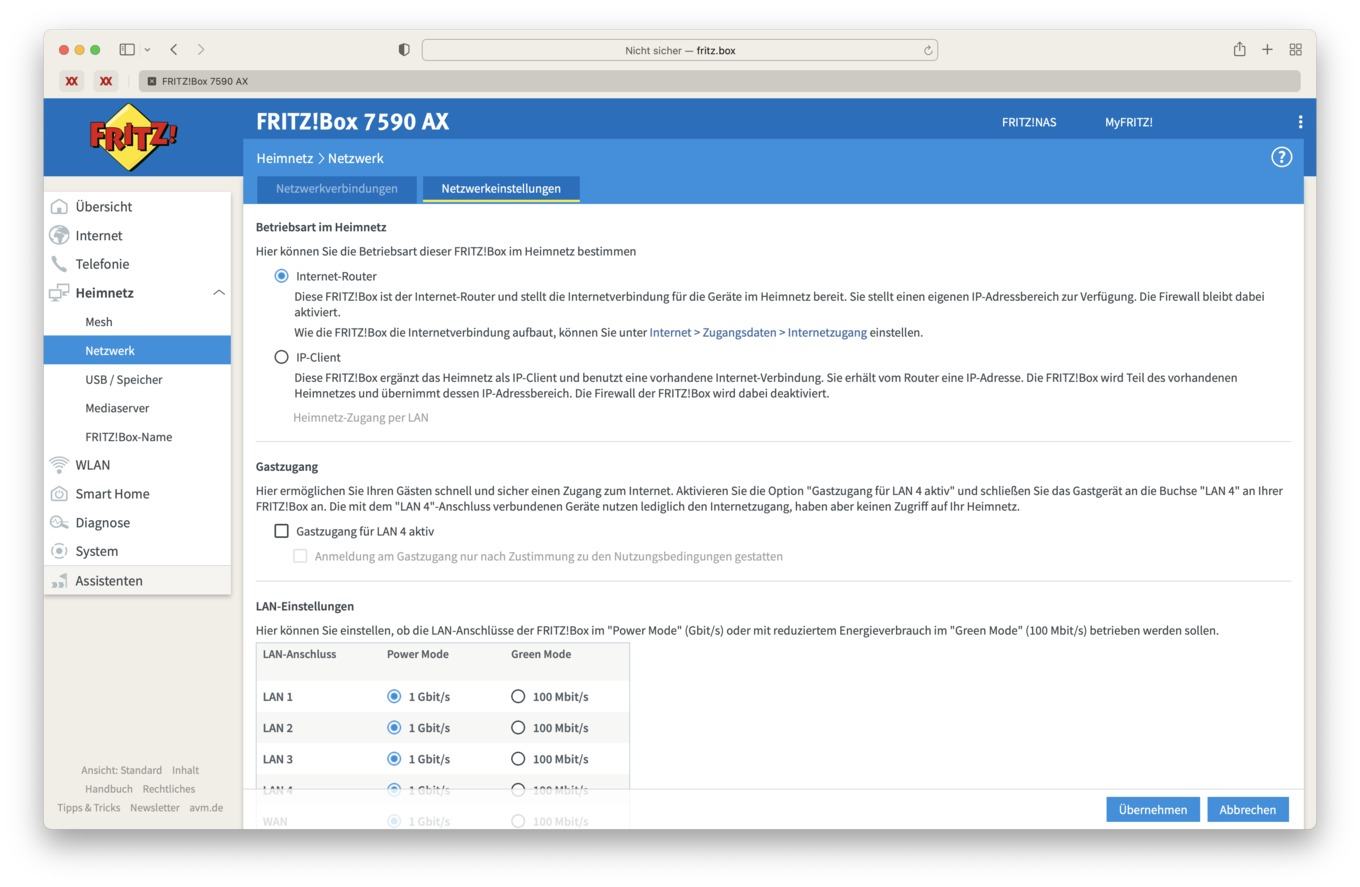Screen dimensions: 1360x887
Task: Click the second pinned XX tab
Action: tap(105, 81)
